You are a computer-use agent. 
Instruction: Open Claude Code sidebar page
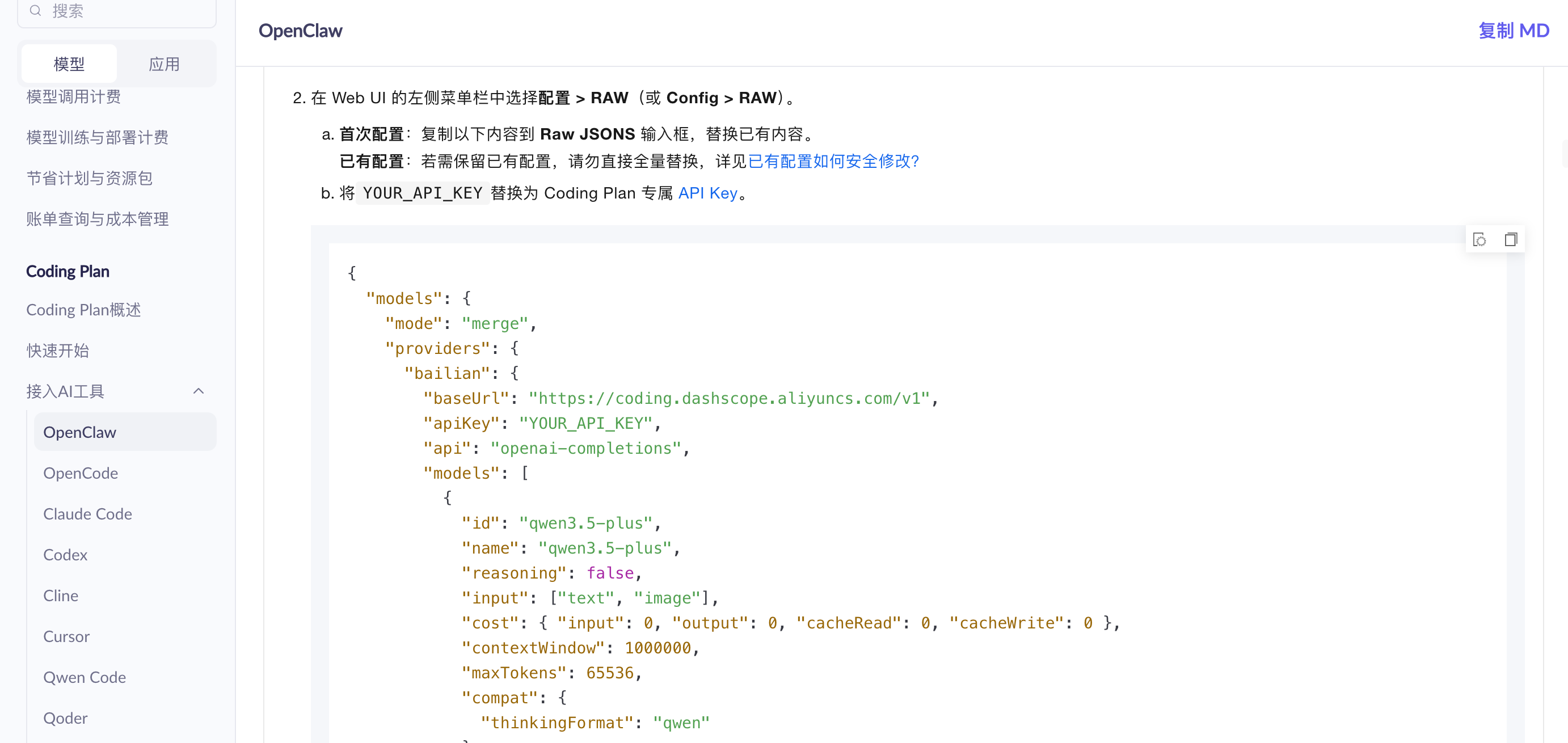pyautogui.click(x=88, y=514)
